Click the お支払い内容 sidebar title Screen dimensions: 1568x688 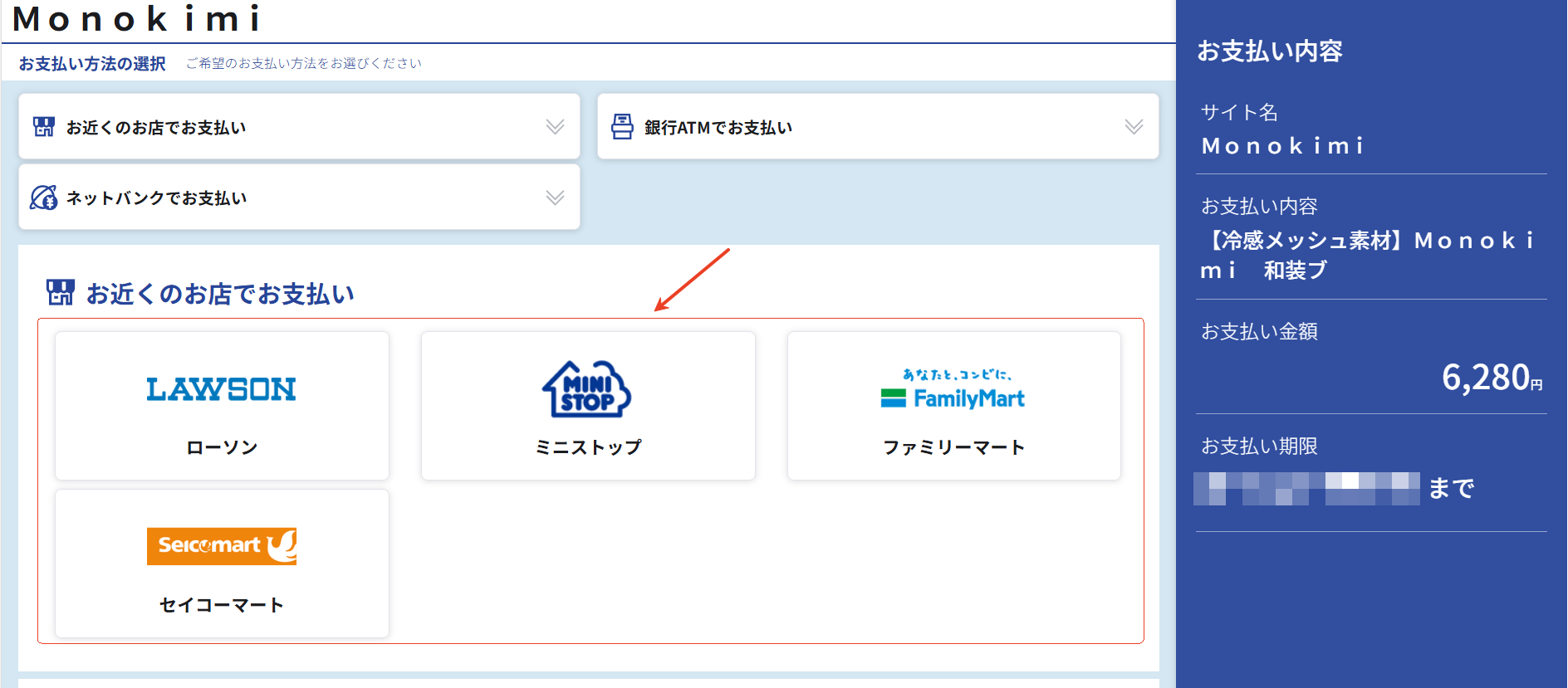[x=1270, y=51]
